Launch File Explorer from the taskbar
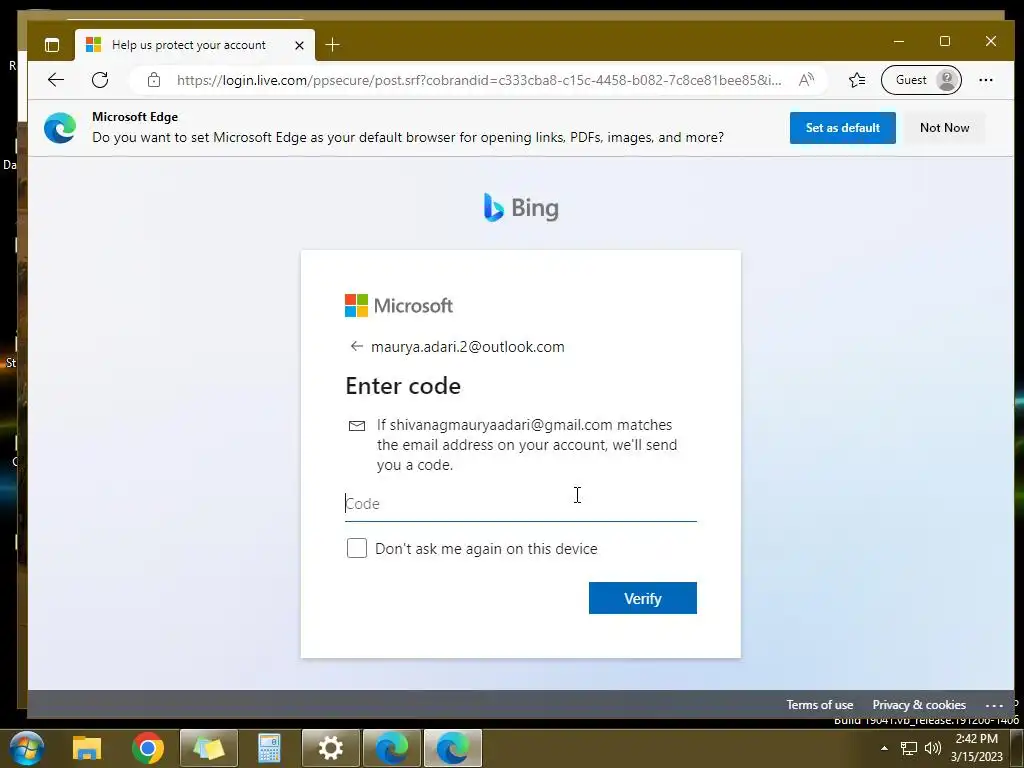This screenshot has height=768, width=1024. coord(87,748)
